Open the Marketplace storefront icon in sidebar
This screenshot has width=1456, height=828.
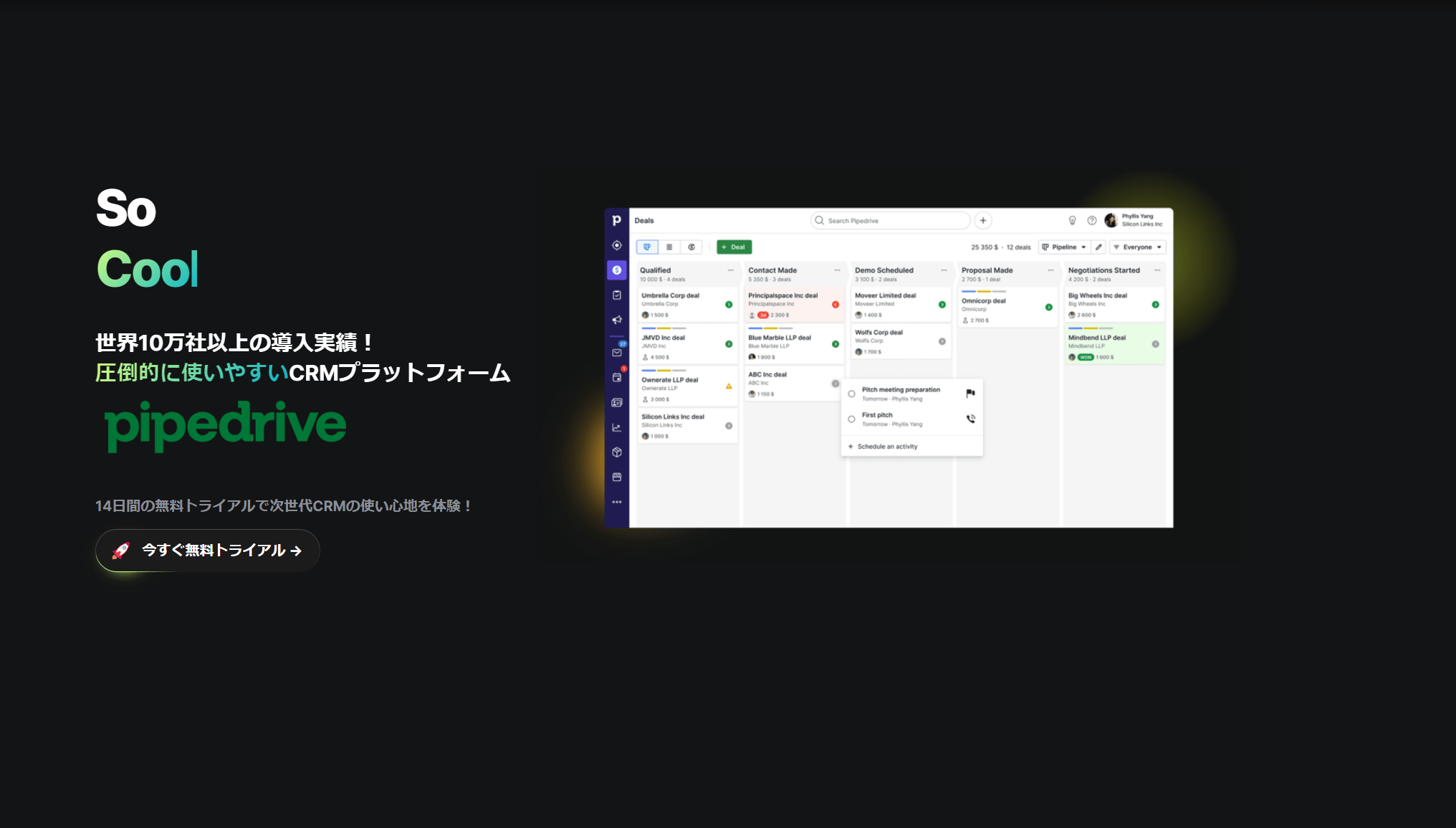pyautogui.click(x=616, y=477)
